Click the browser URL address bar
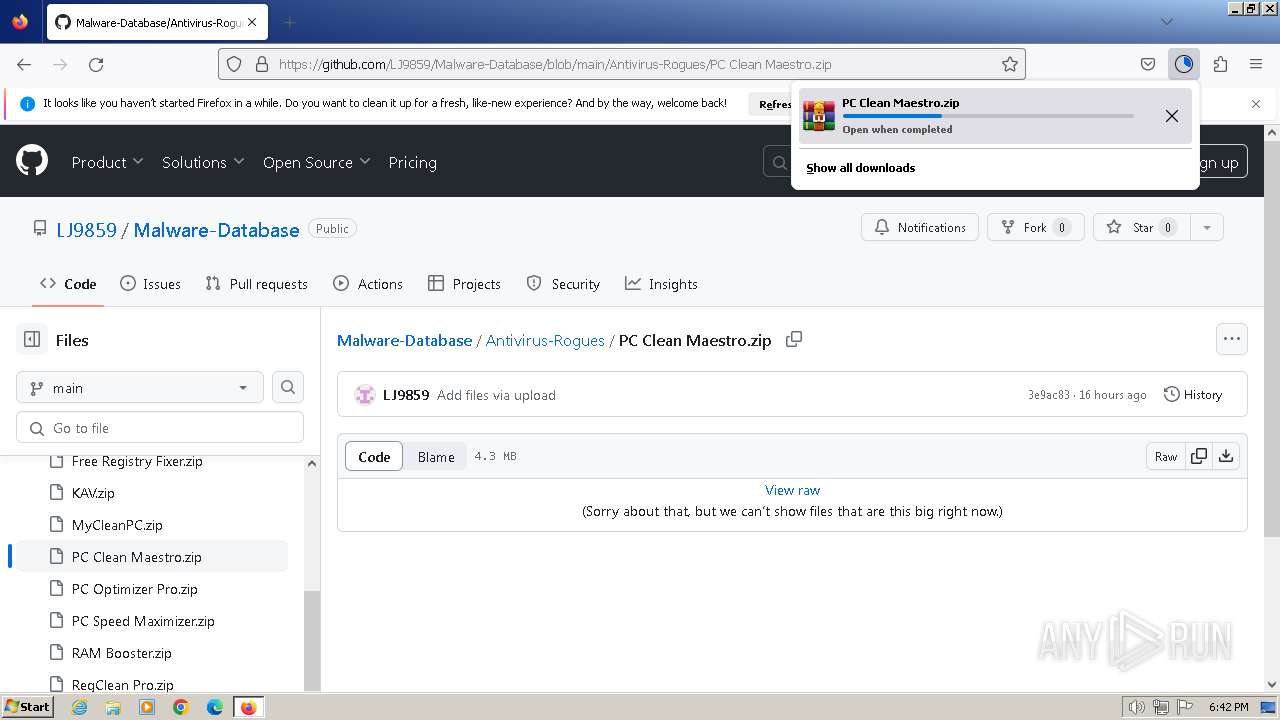 point(620,64)
